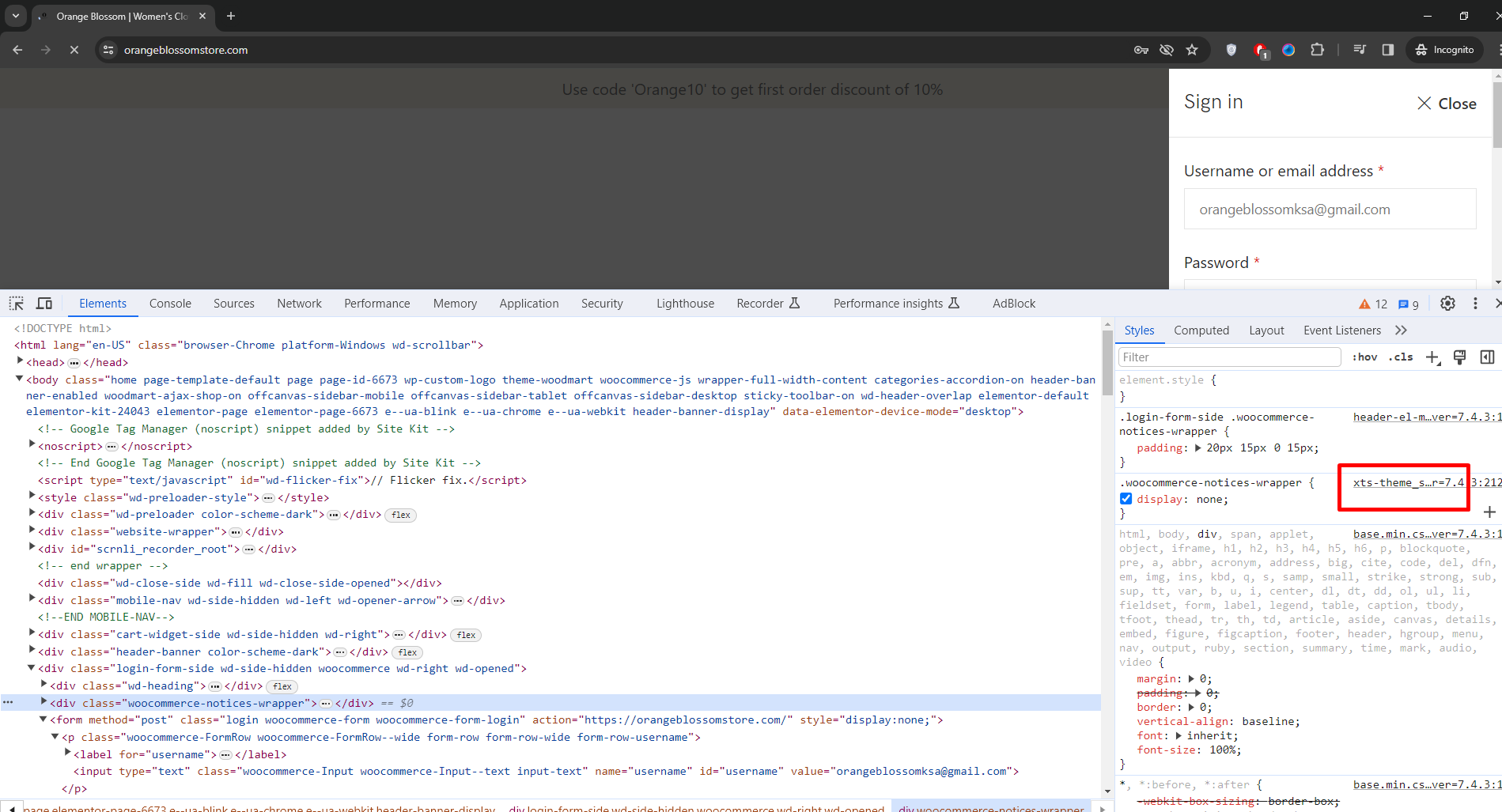Toggle the browser side panel icon
This screenshot has height=812, width=1502.
click(x=1387, y=50)
